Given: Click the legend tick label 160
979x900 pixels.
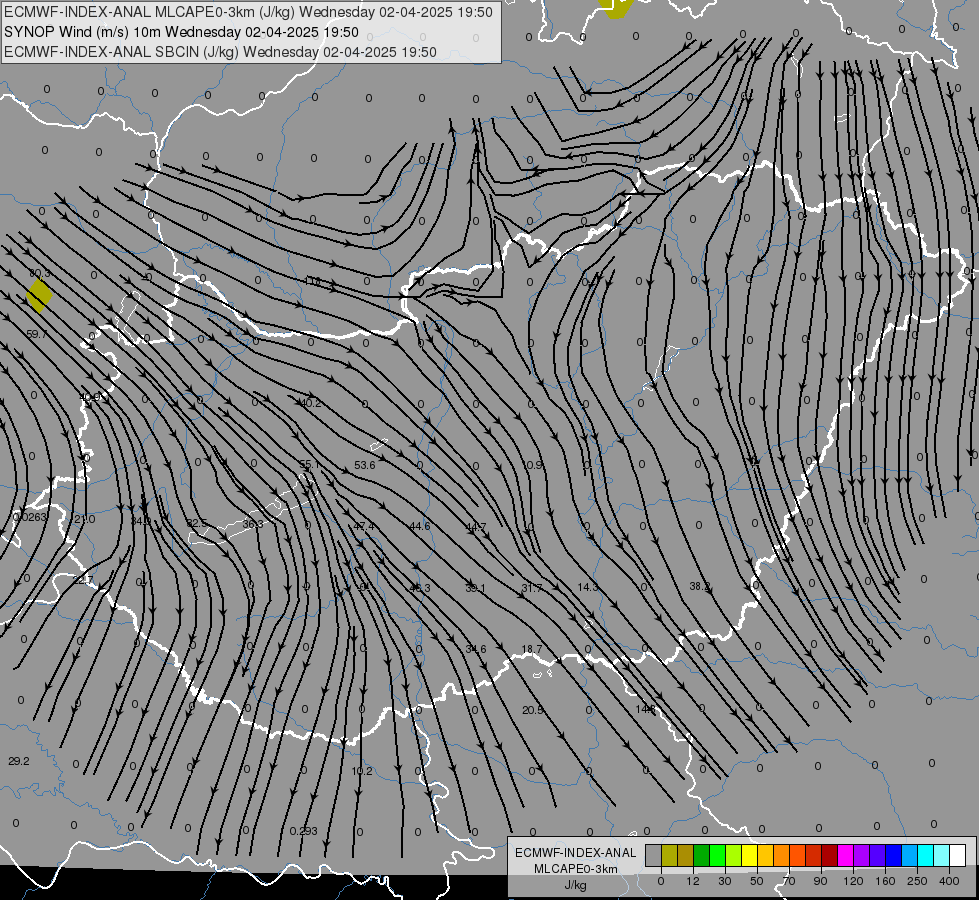Looking at the screenshot, I should pyautogui.click(x=885, y=881).
